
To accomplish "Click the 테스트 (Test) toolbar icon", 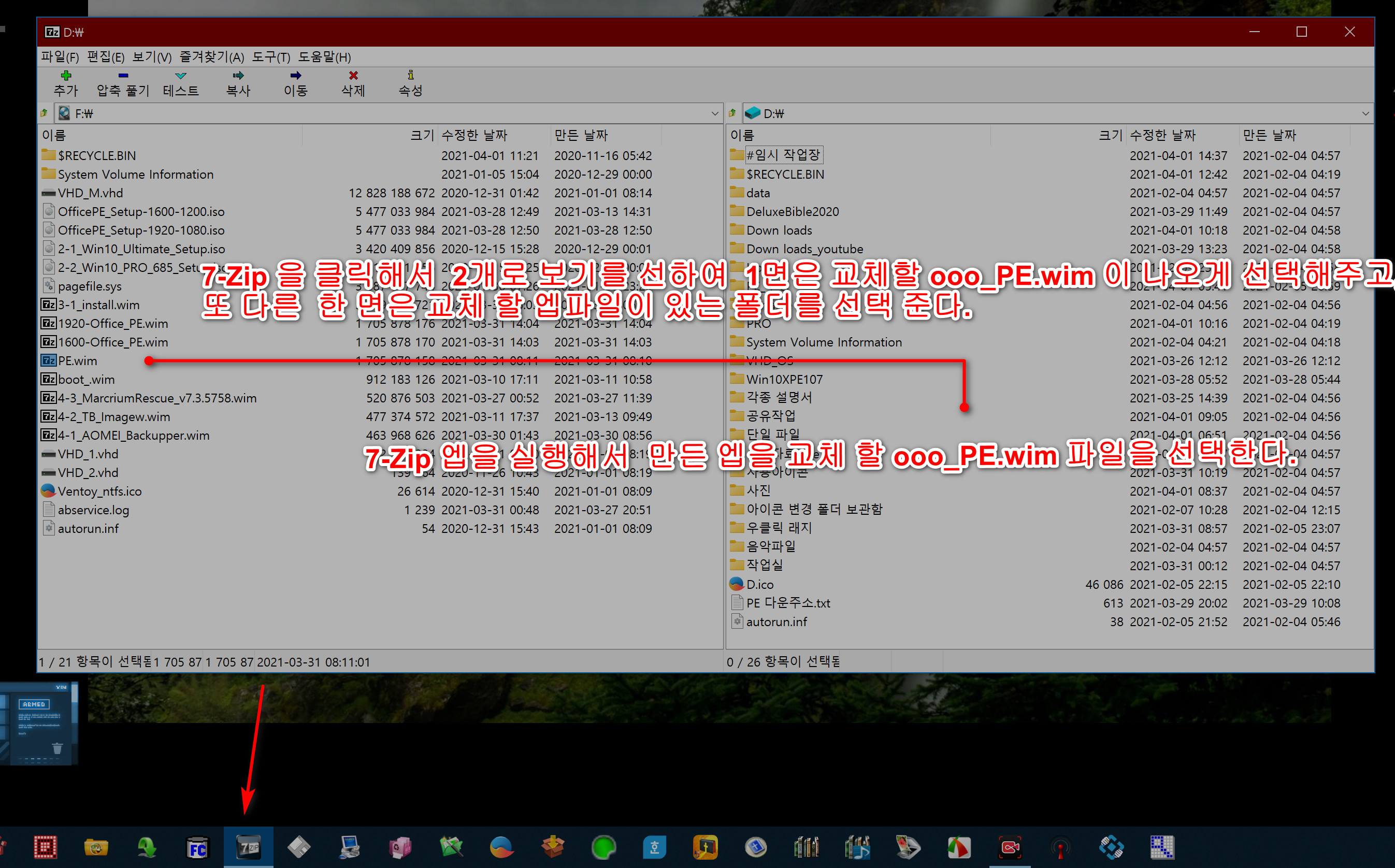I will pos(180,84).
